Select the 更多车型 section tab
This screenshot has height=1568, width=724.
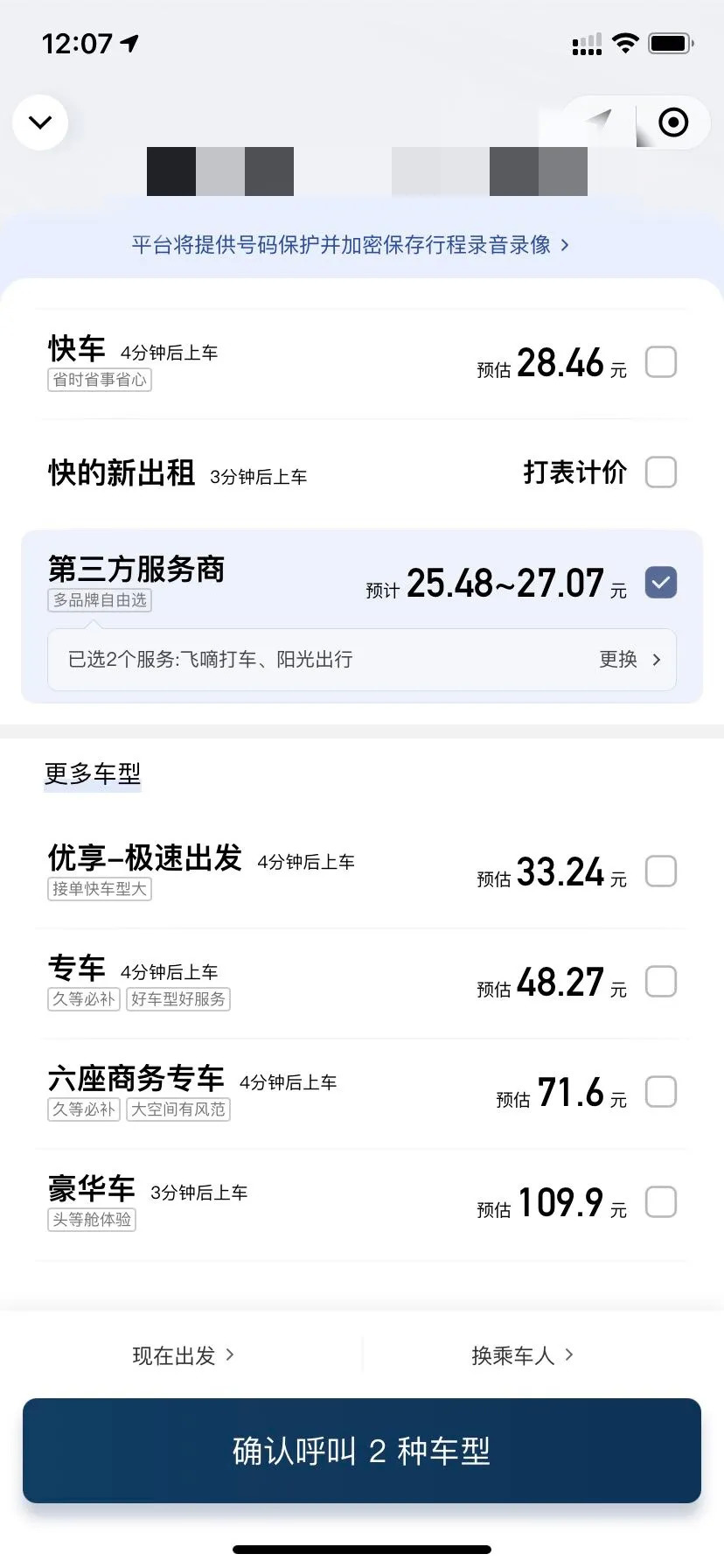[x=93, y=773]
